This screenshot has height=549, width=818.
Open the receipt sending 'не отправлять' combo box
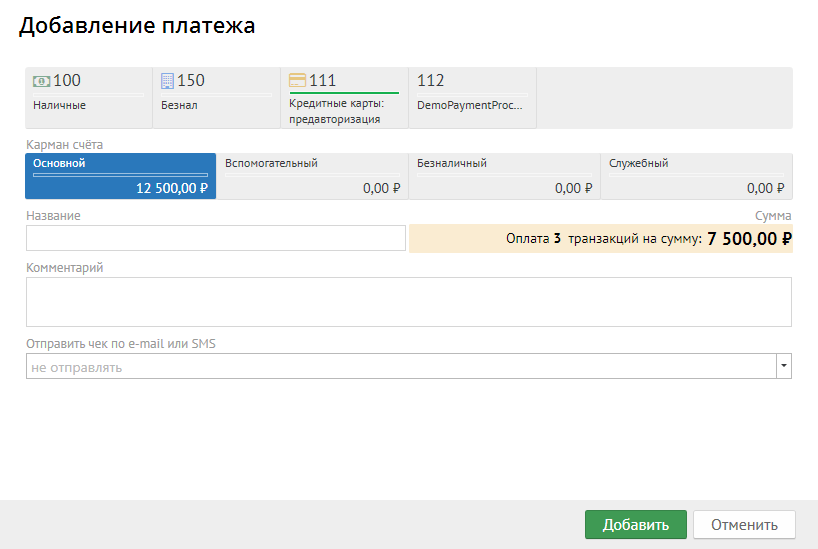point(400,367)
